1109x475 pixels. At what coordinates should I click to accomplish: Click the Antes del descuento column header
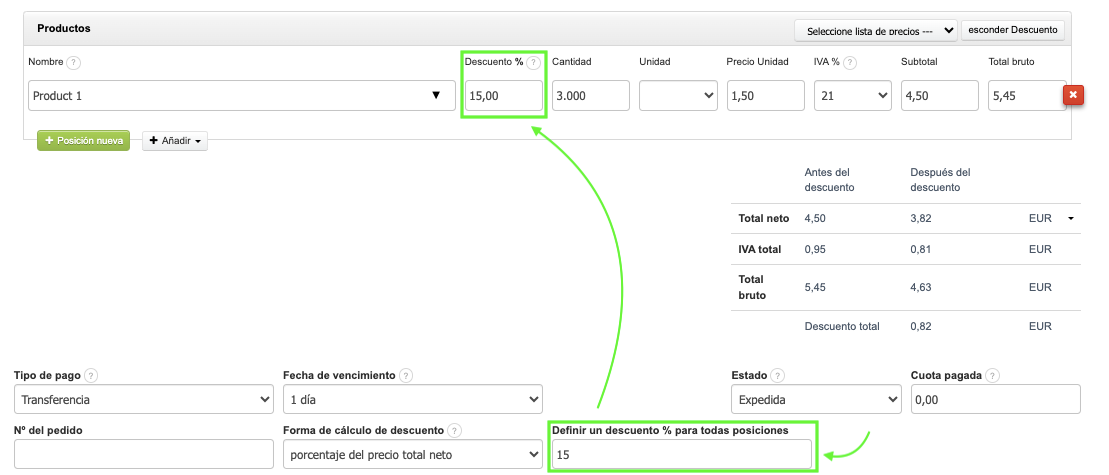(830, 180)
